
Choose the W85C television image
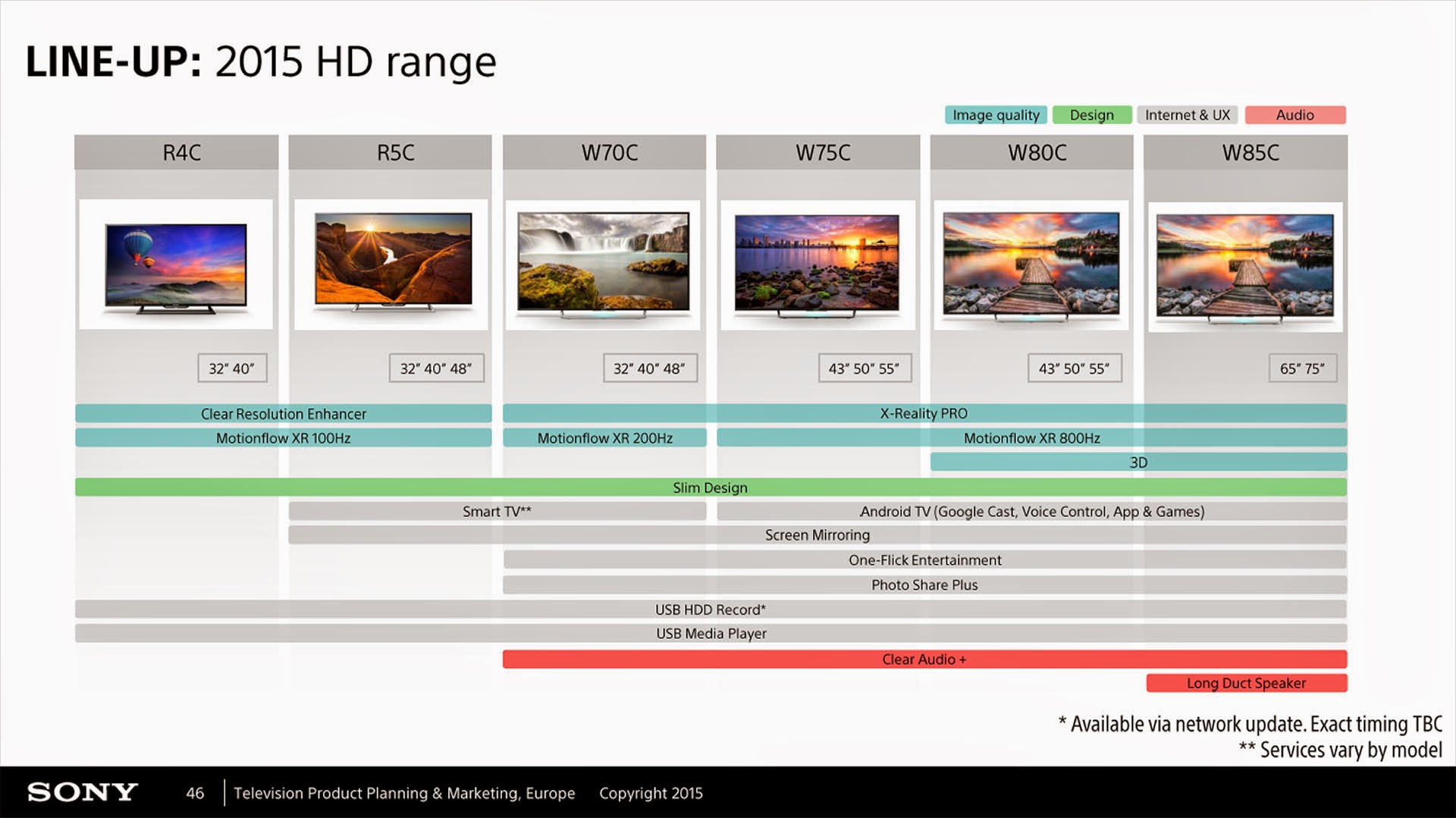point(1245,266)
